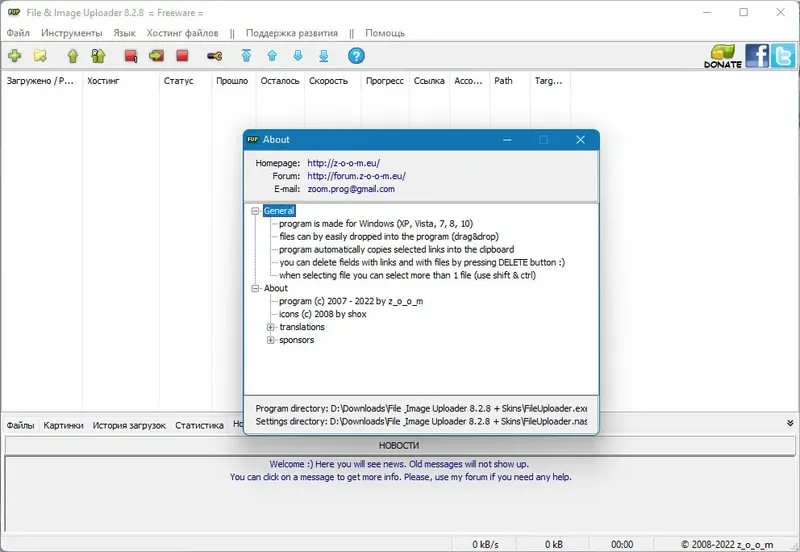Select the 'use shift & ctrl' row
Screen dimensions: 800x552
click(407, 275)
